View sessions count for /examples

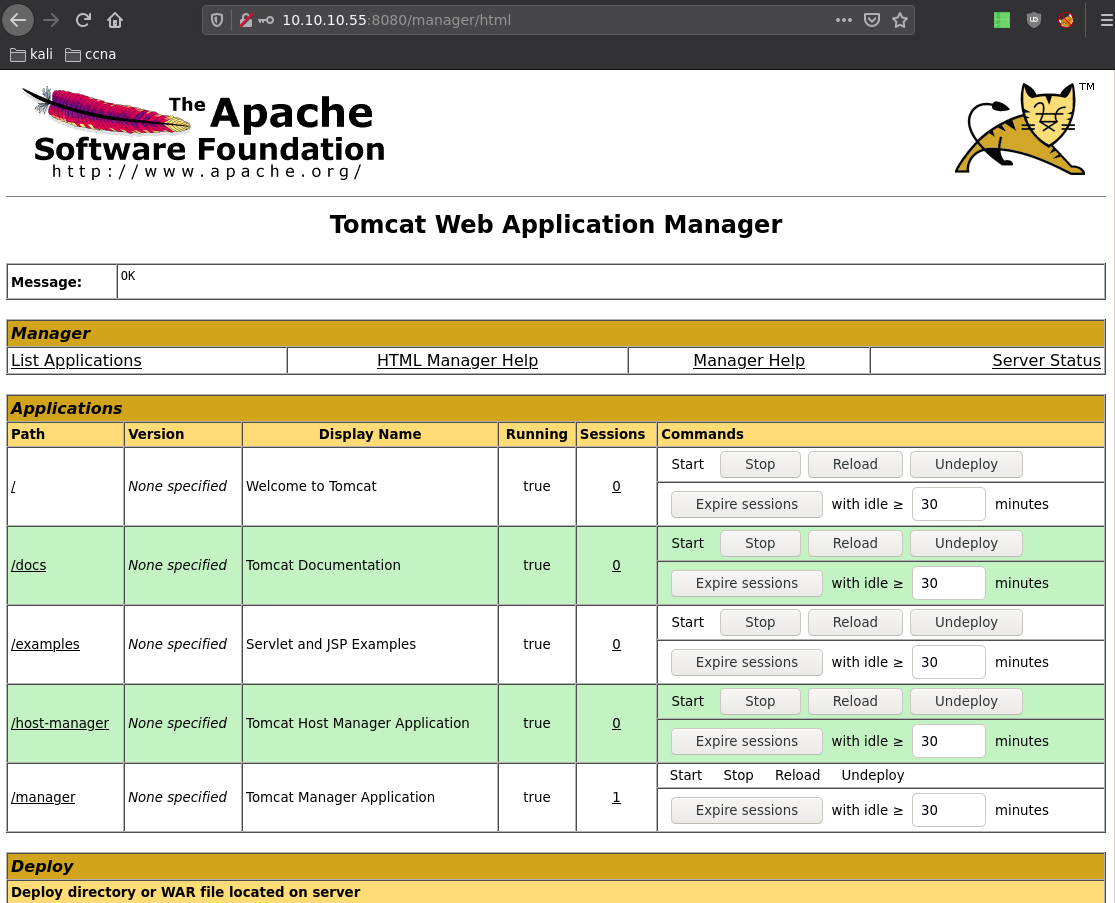[x=617, y=644]
